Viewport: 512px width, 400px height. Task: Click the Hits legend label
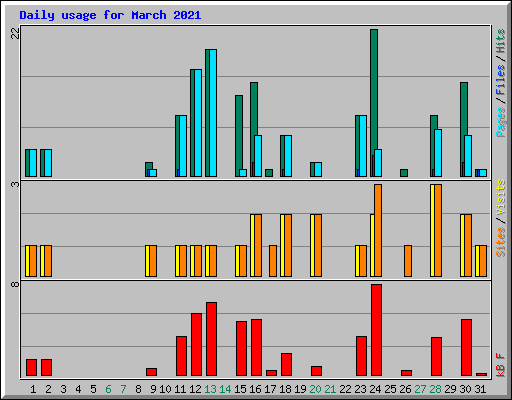pos(501,41)
